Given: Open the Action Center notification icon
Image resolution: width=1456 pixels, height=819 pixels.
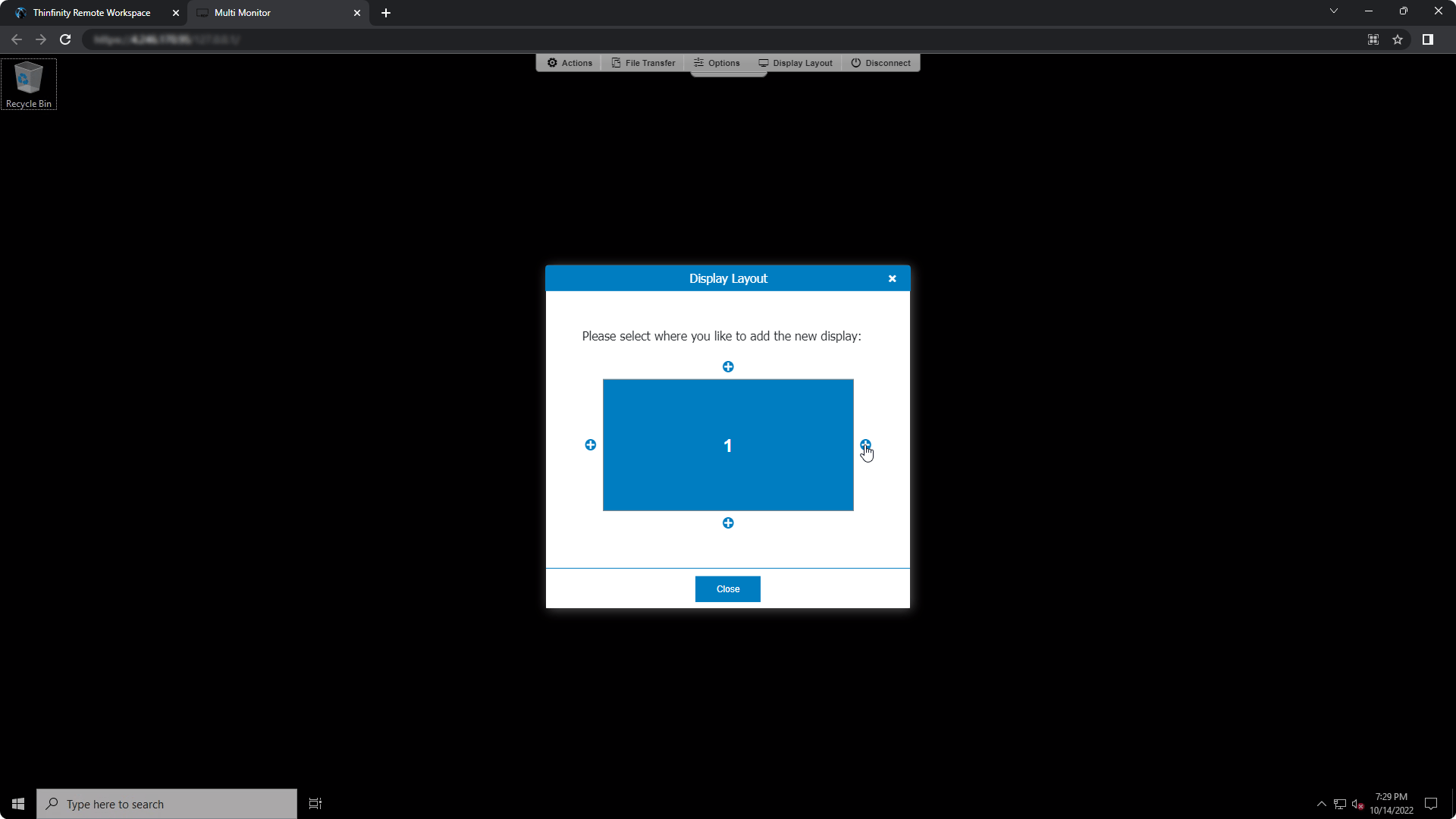Looking at the screenshot, I should pyautogui.click(x=1432, y=803).
